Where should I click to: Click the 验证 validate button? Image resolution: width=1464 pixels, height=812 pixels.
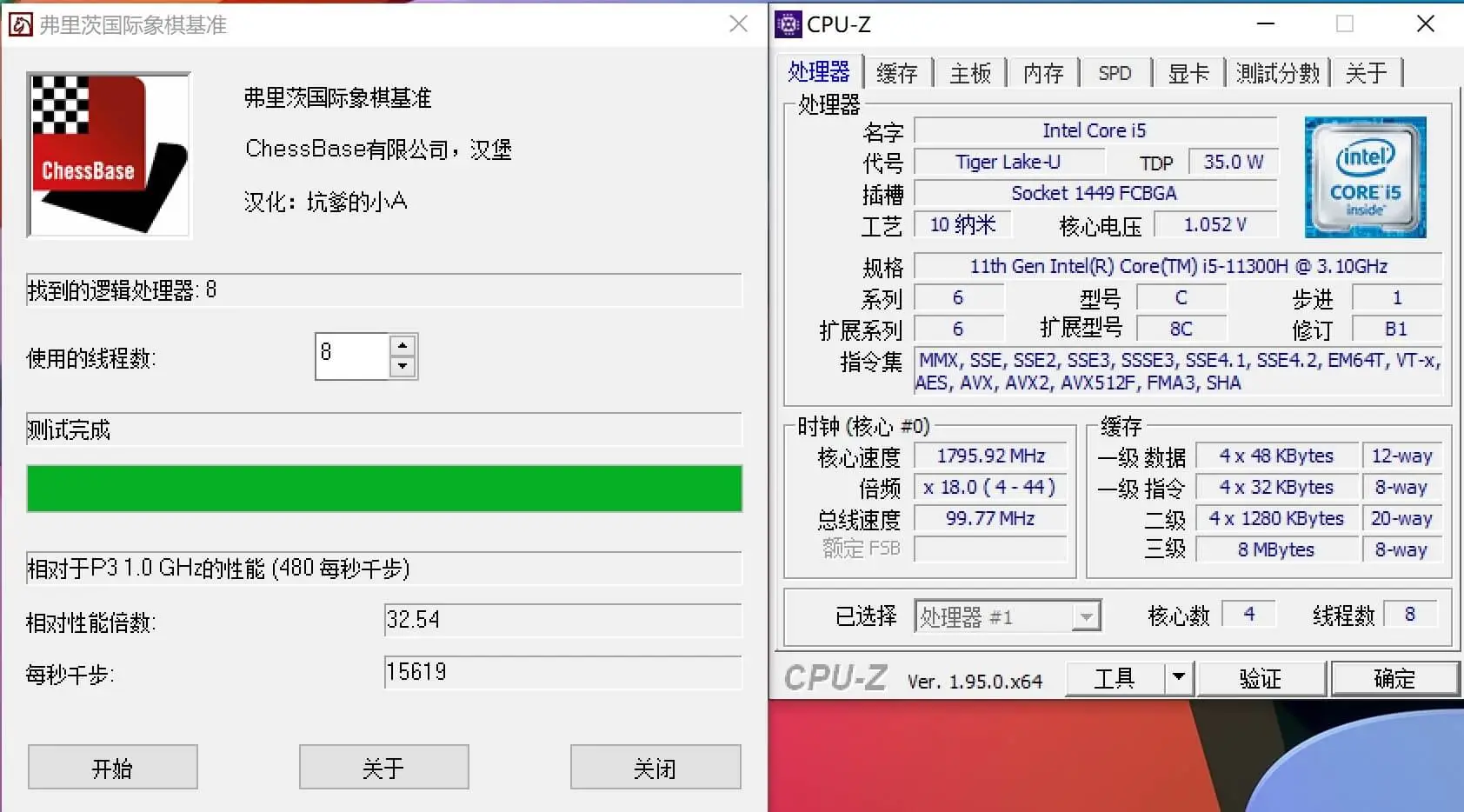point(1261,679)
